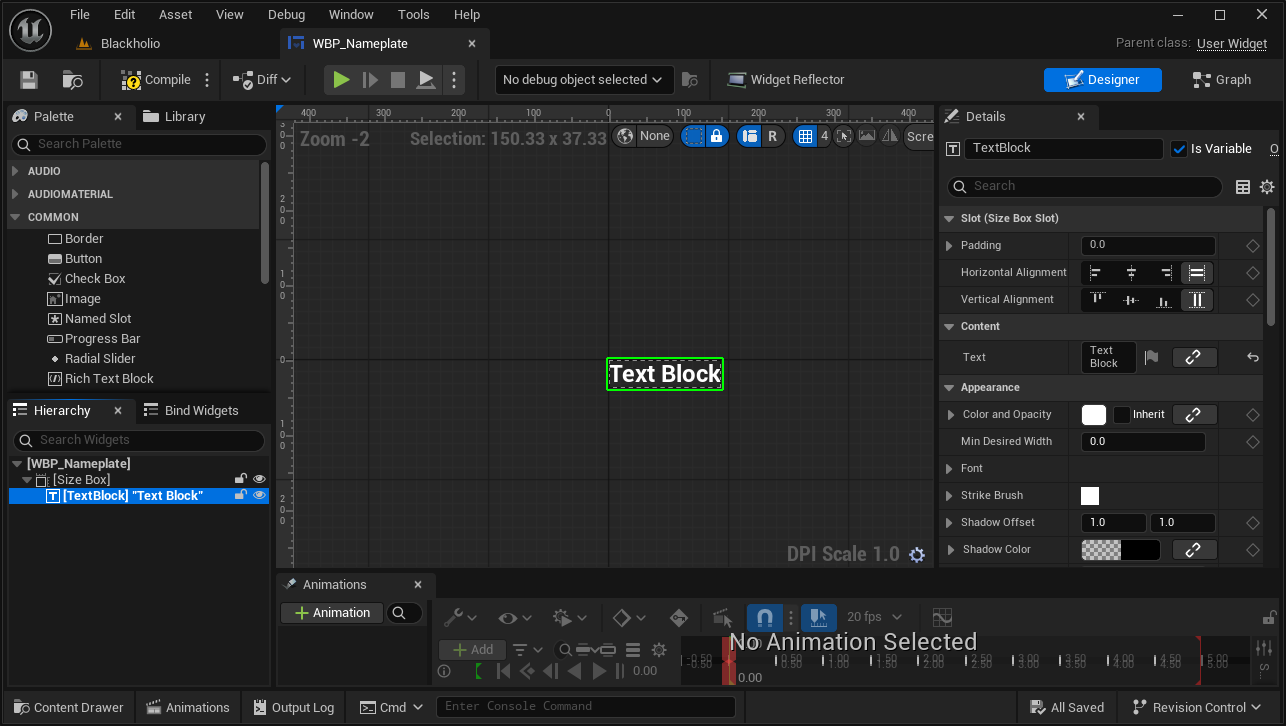
Task: Toggle the Is Variable checkbox
Action: pos(1179,149)
